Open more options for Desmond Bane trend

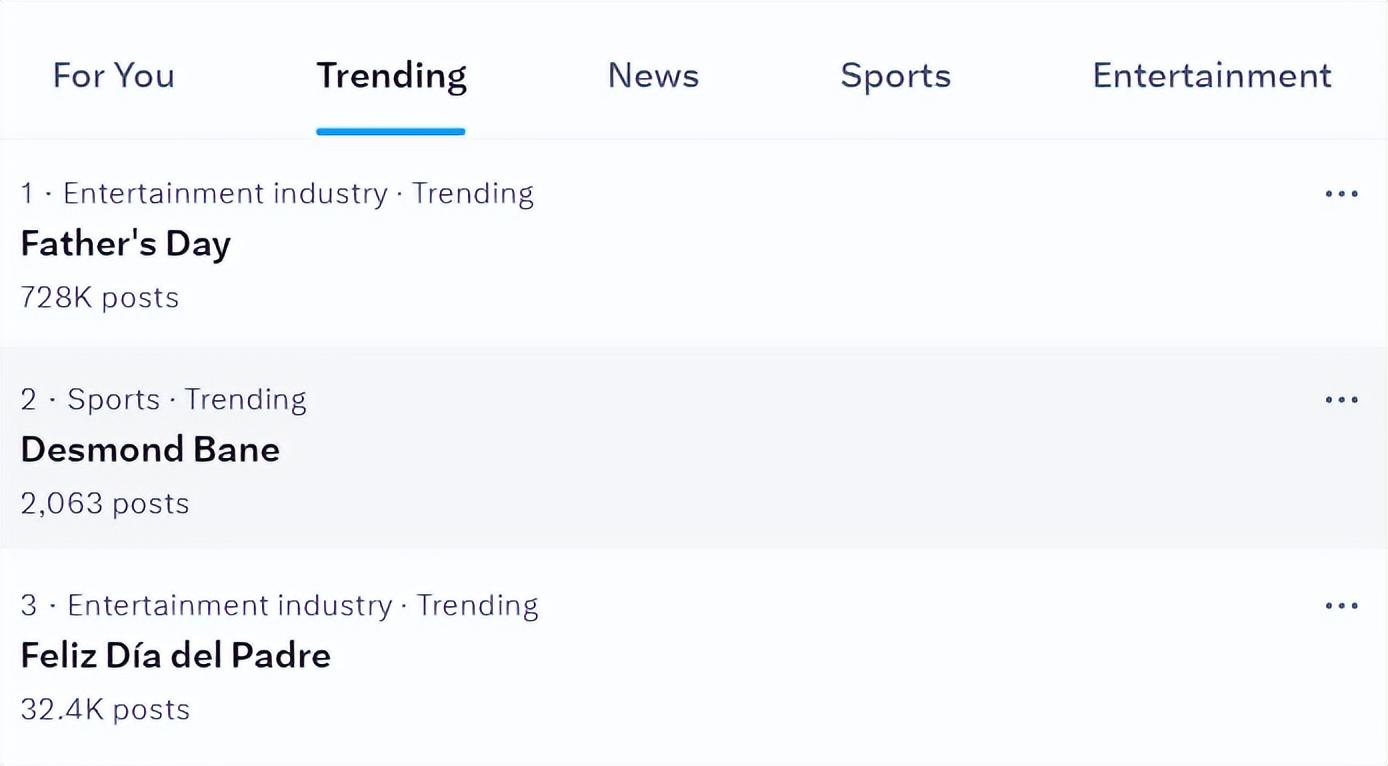[1341, 400]
